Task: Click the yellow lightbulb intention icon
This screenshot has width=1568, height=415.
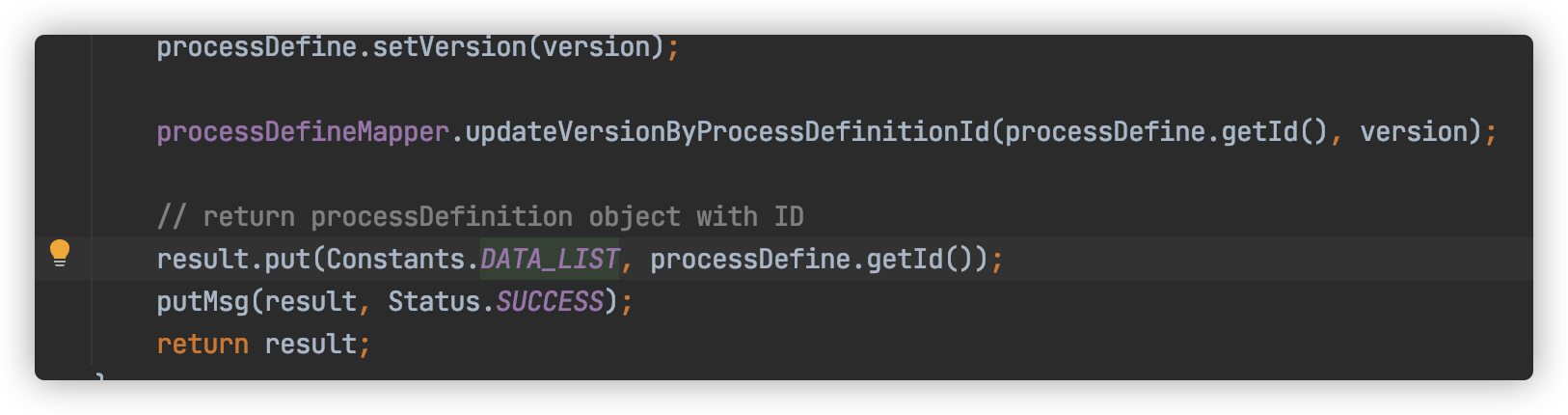Action: 60,253
